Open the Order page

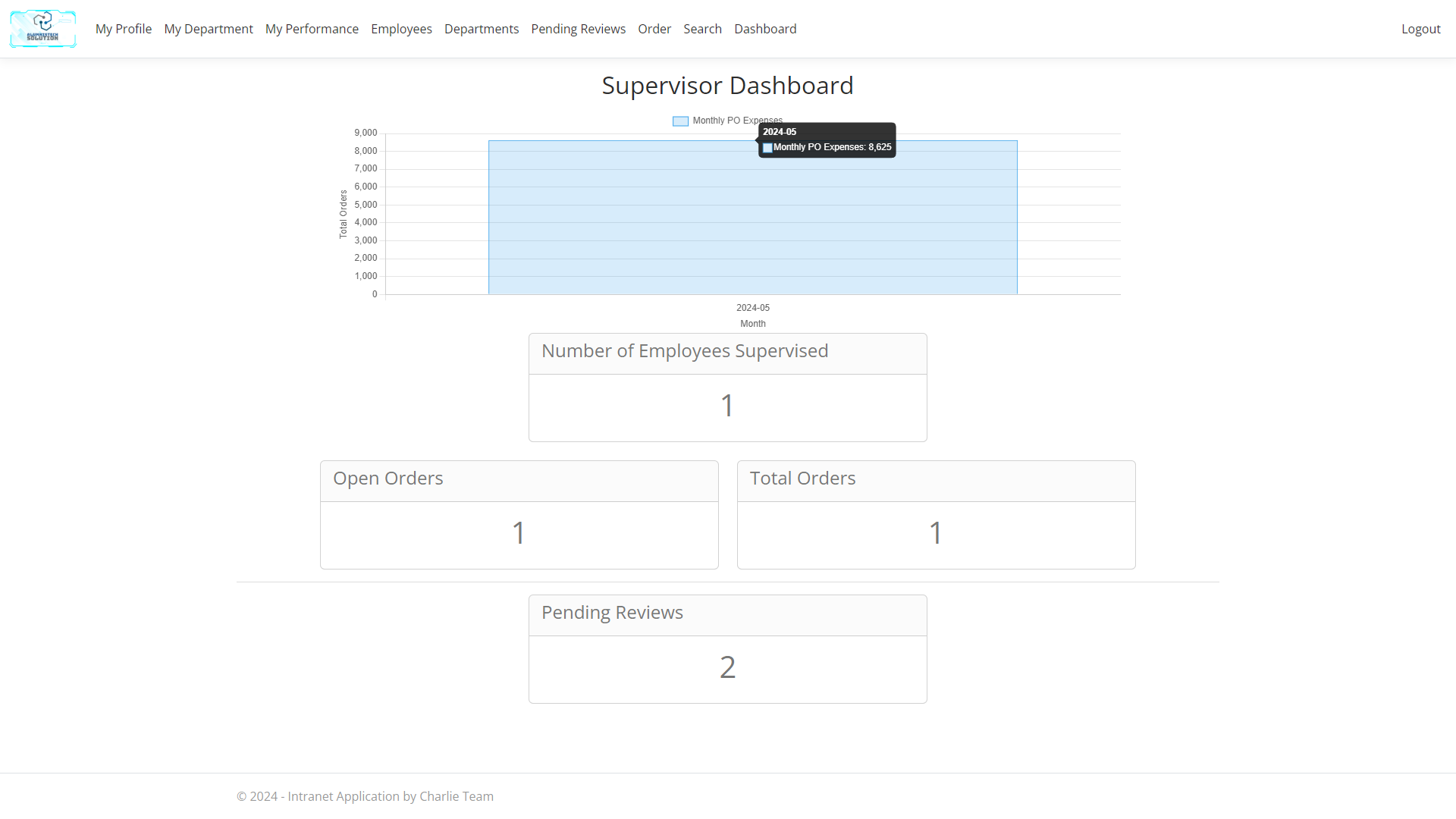[x=654, y=29]
